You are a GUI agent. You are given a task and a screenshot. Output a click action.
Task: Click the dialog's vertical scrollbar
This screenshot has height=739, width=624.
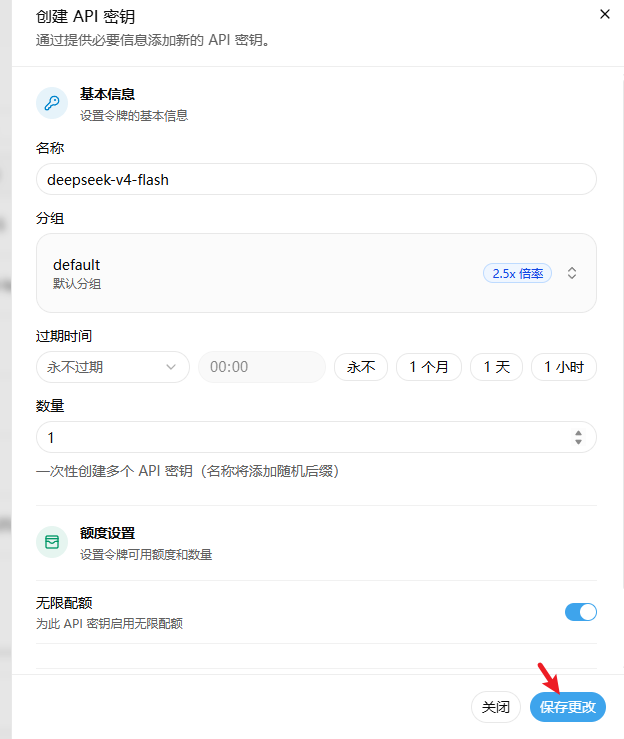[622, 335]
